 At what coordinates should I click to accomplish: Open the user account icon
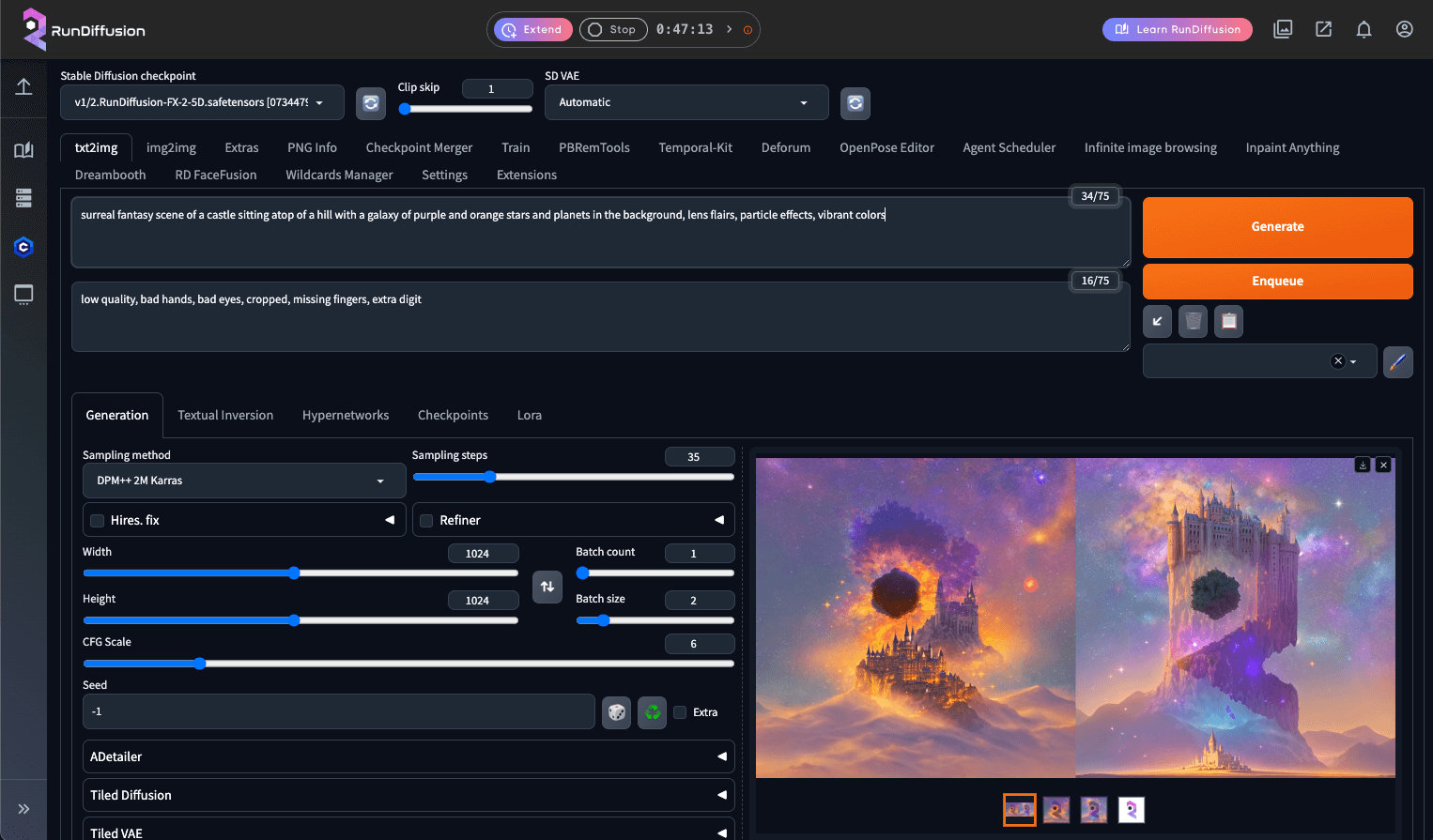(1404, 29)
